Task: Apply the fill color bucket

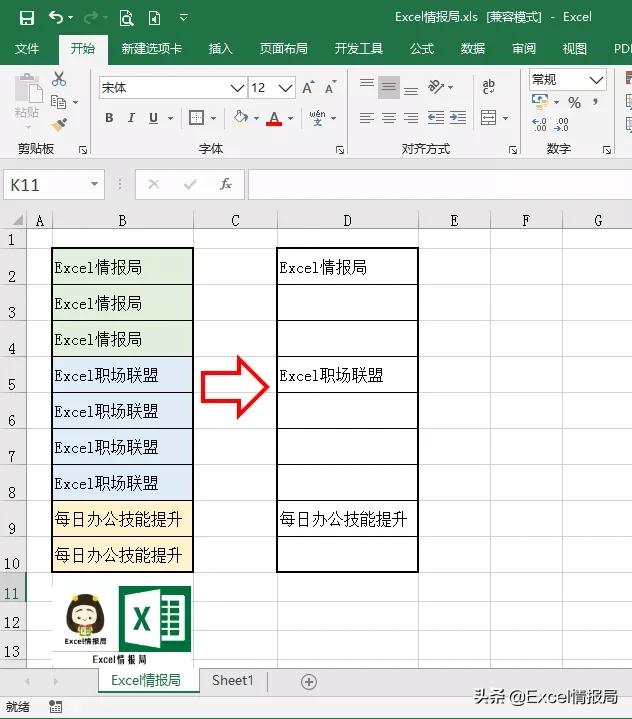Action: (240, 118)
